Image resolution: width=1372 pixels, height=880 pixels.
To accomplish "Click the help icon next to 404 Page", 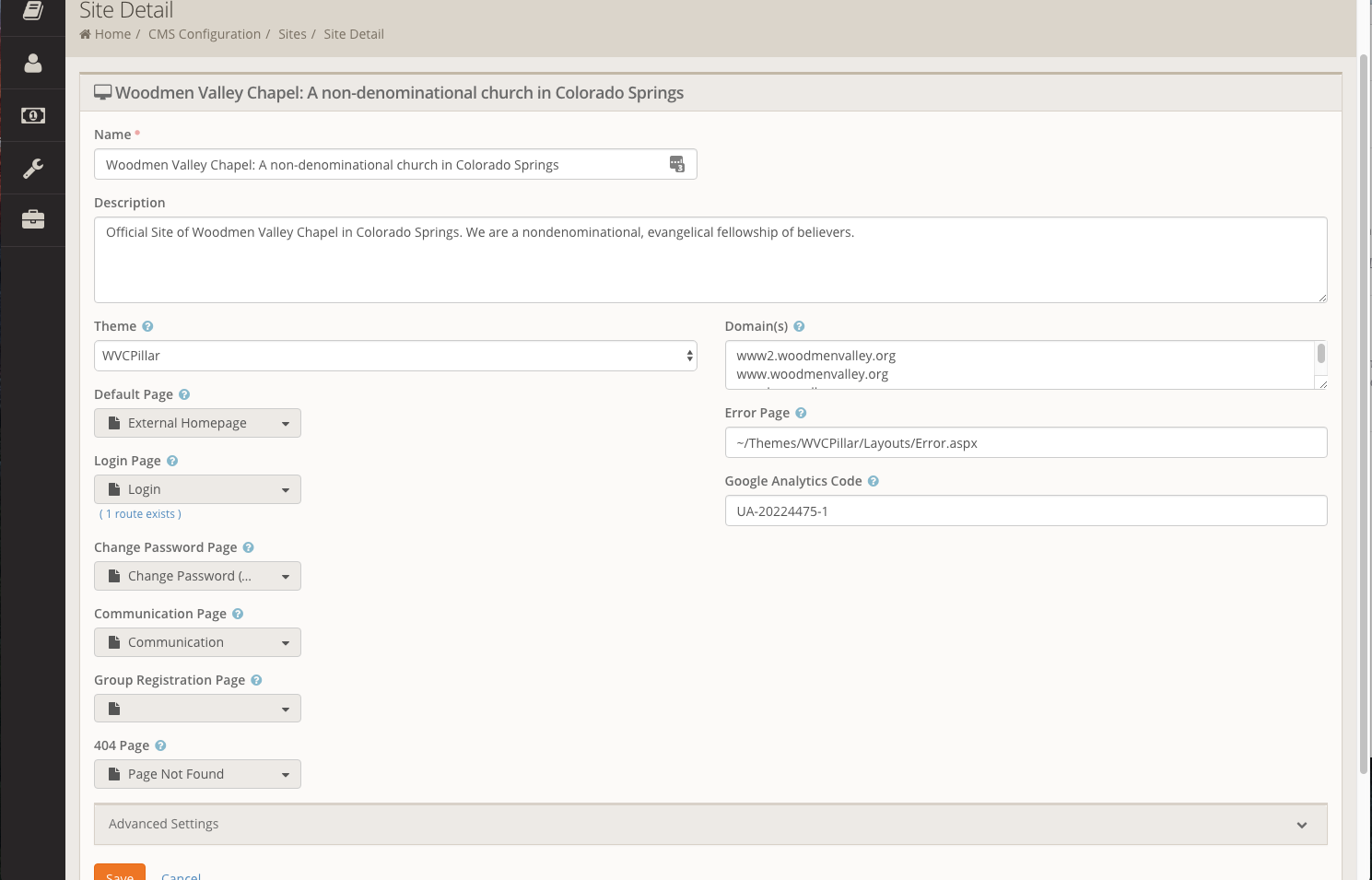I will tap(160, 745).
